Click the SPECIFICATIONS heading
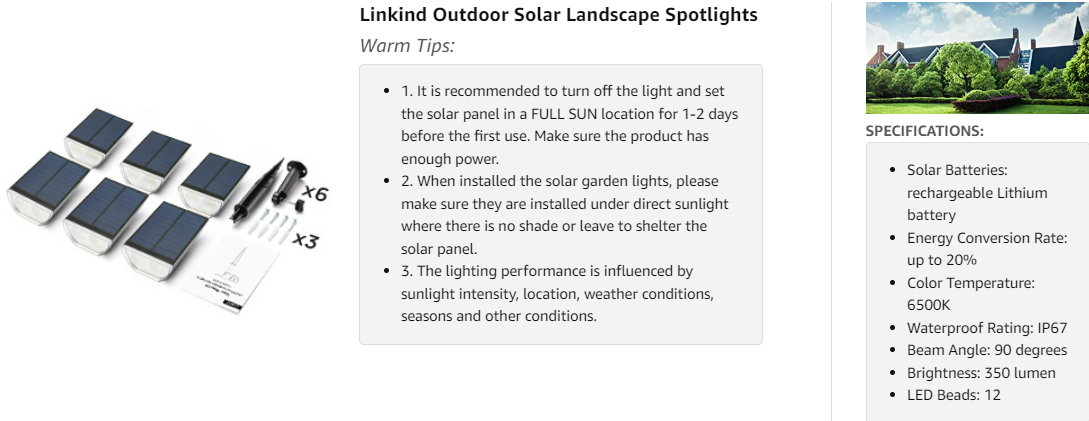This screenshot has width=1089, height=421. click(924, 131)
